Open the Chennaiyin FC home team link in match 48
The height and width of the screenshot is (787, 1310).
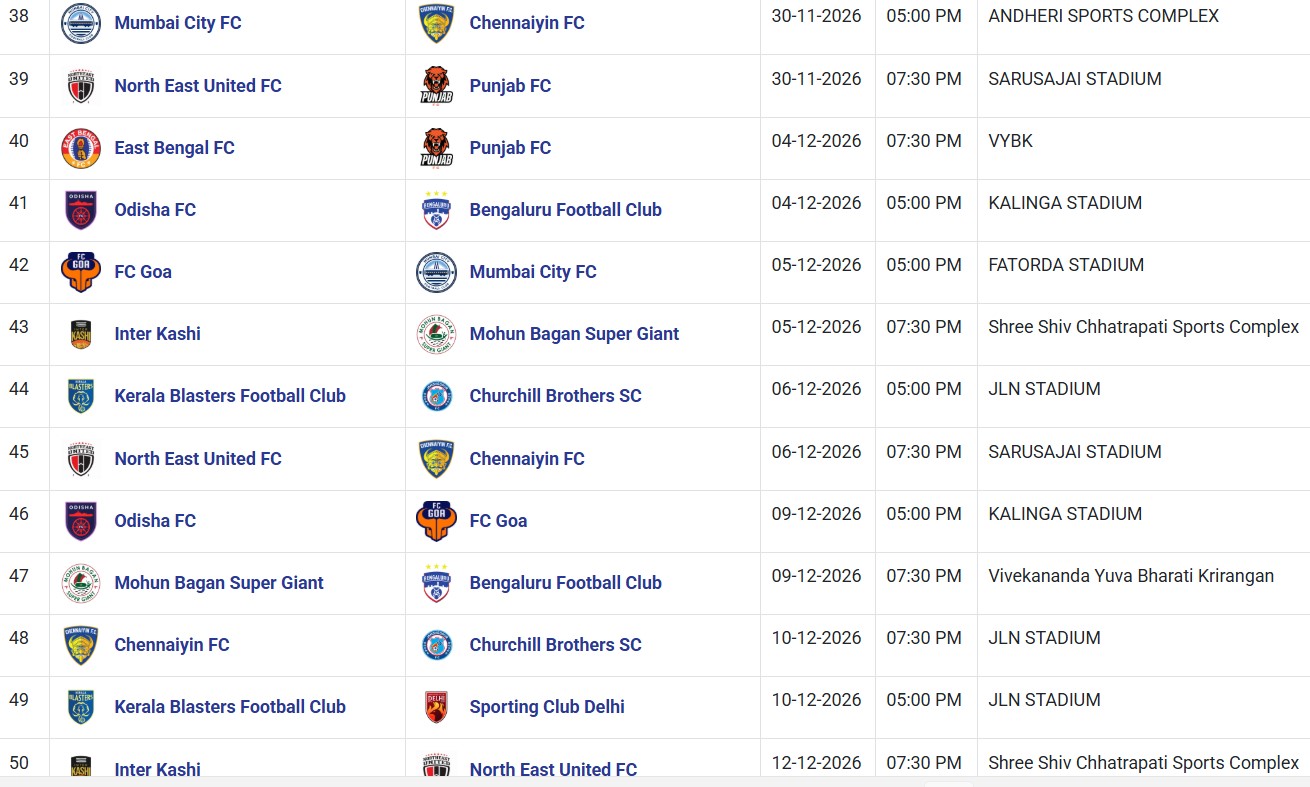pos(172,645)
